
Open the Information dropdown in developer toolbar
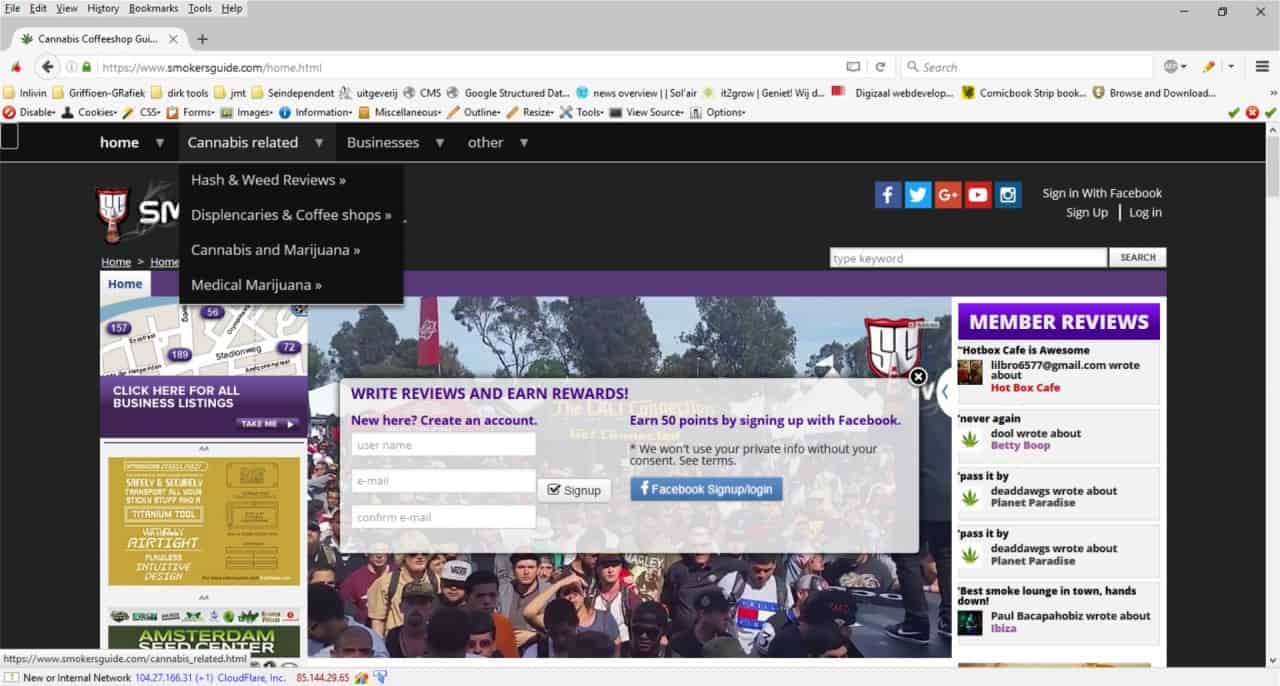[315, 113]
